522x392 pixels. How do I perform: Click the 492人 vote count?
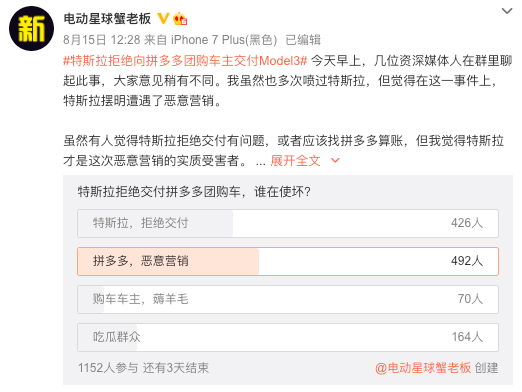pyautogui.click(x=467, y=261)
